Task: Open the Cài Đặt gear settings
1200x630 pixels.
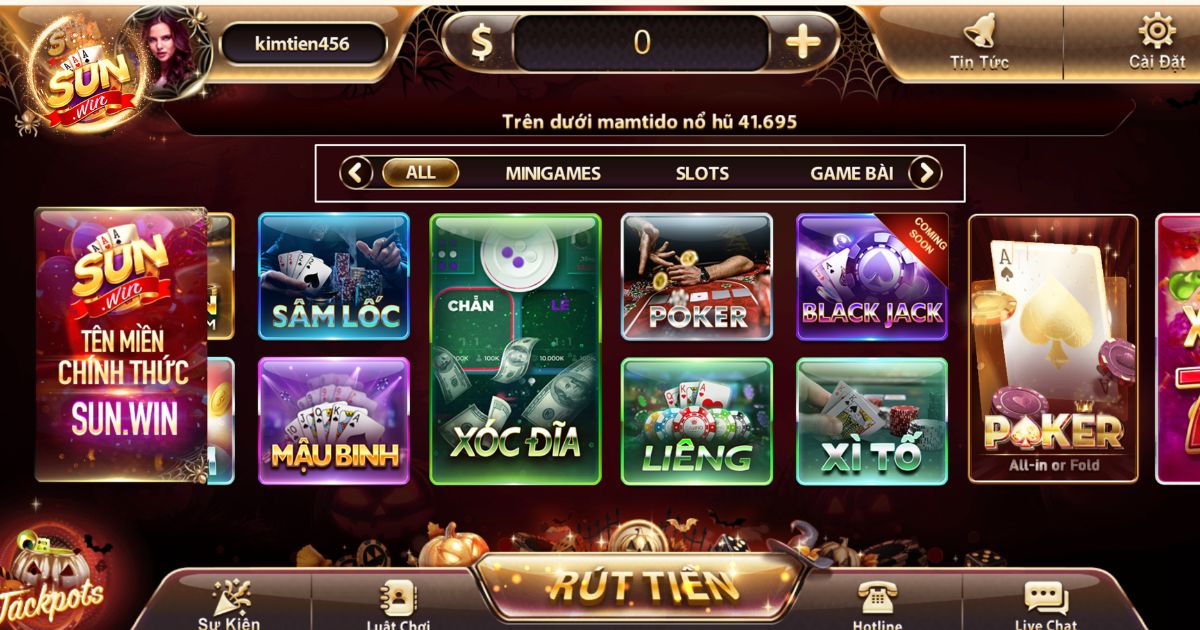Action: pyautogui.click(x=1157, y=30)
